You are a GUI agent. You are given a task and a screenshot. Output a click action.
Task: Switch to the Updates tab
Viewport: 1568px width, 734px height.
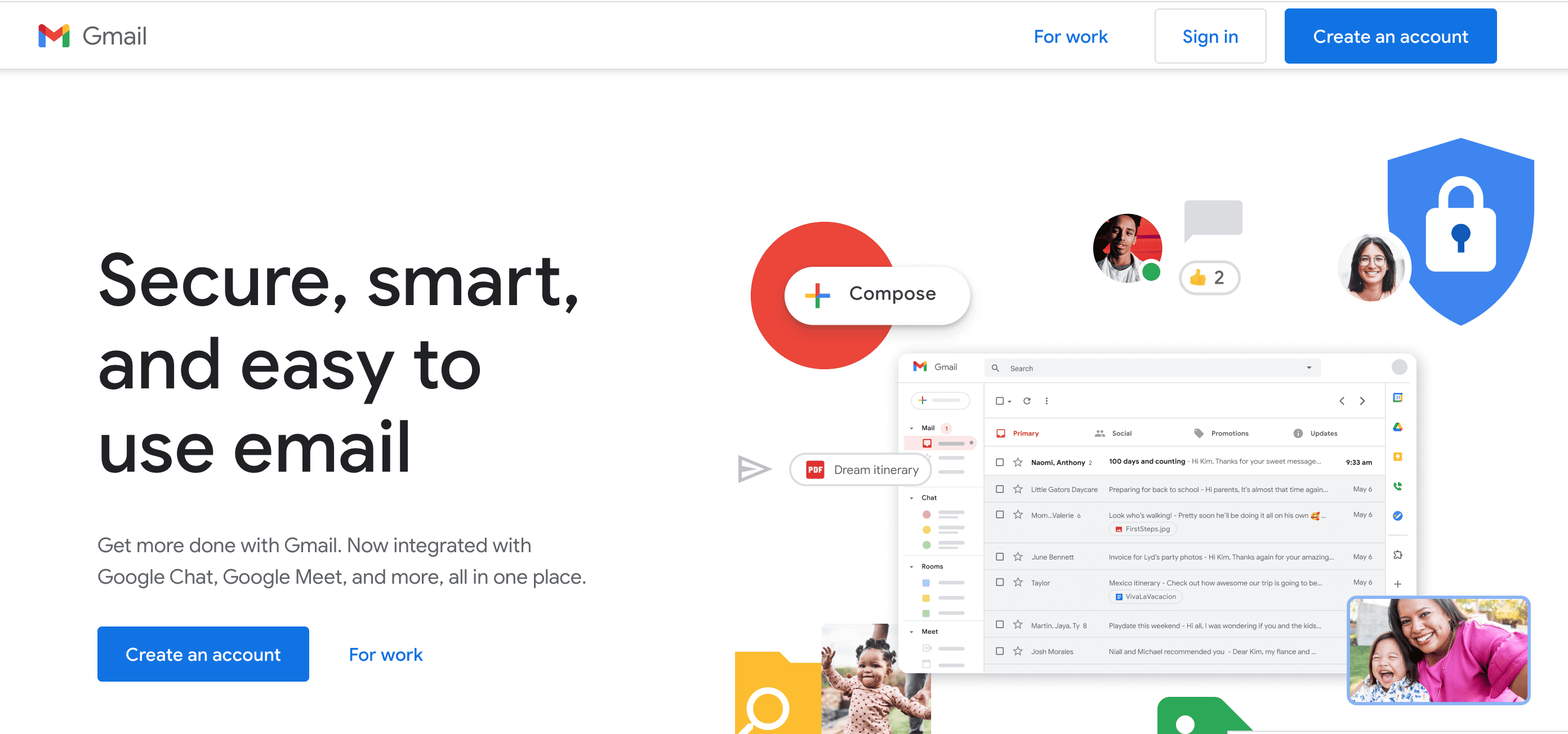point(1315,433)
